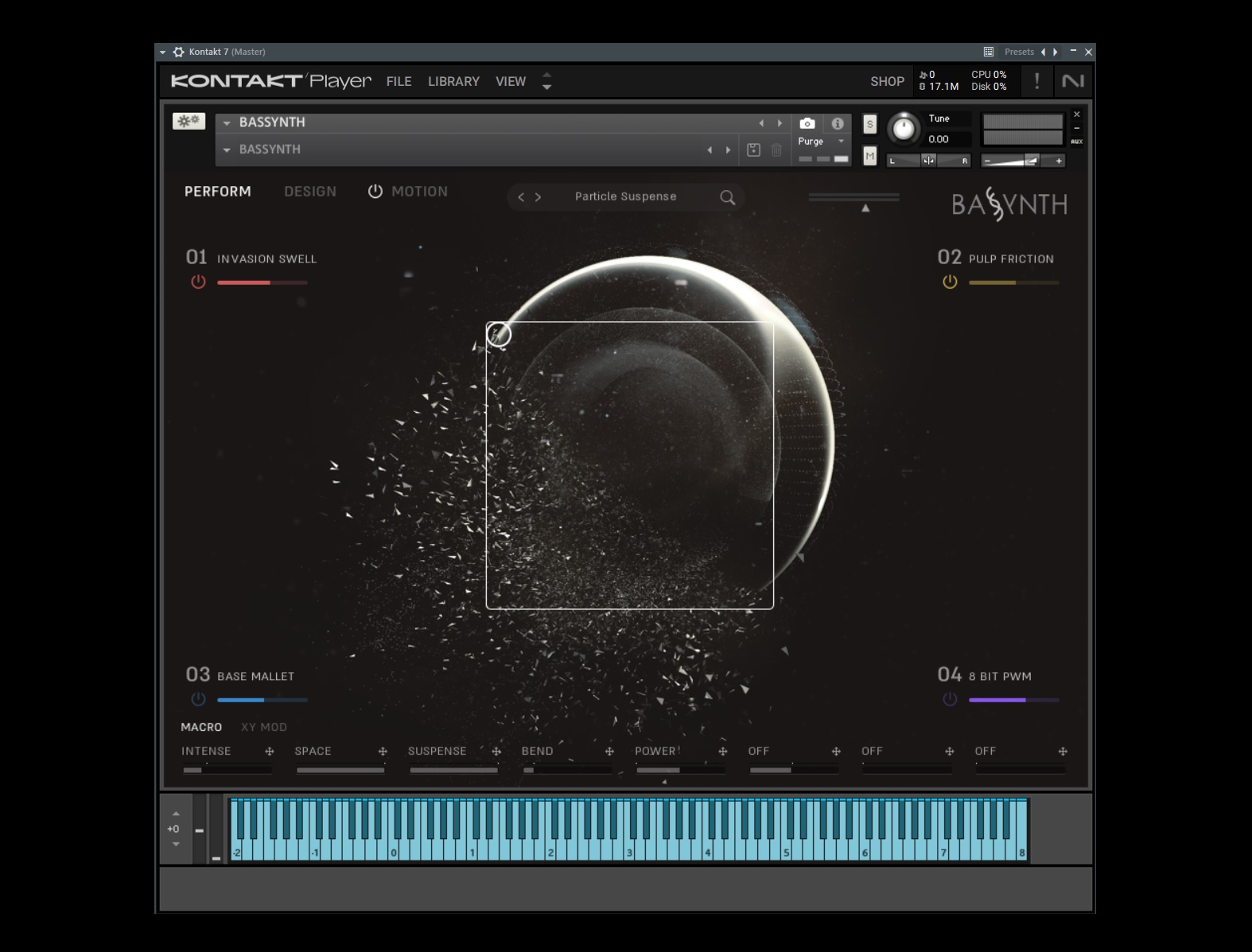Viewport: 1252px width, 952px height.
Task: Close the instrument with the X icon
Action: pos(1077,115)
